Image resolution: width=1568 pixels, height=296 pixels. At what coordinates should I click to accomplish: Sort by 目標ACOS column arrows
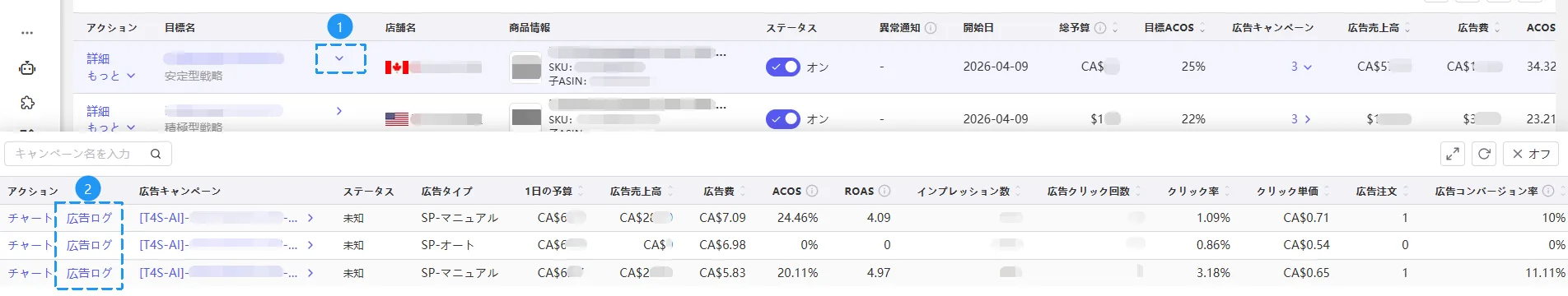tap(1202, 28)
